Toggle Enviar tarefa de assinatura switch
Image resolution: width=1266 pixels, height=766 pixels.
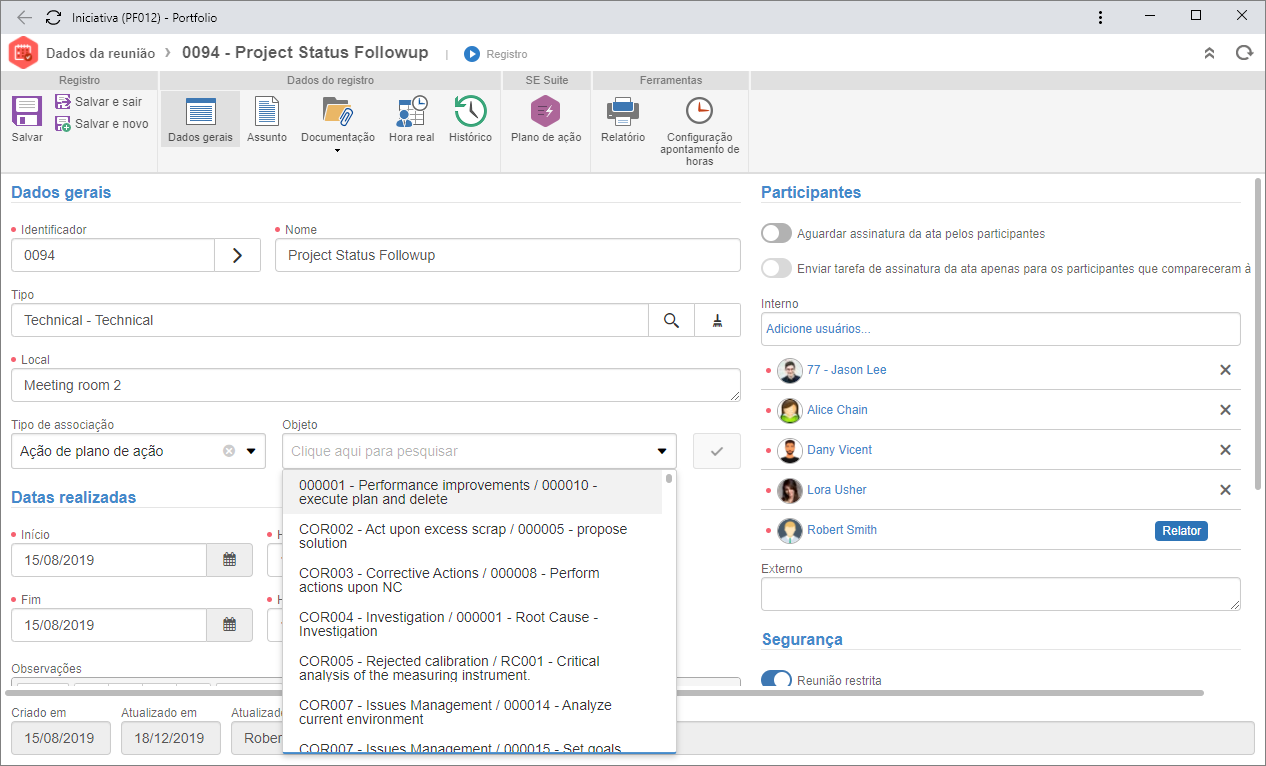pos(776,268)
